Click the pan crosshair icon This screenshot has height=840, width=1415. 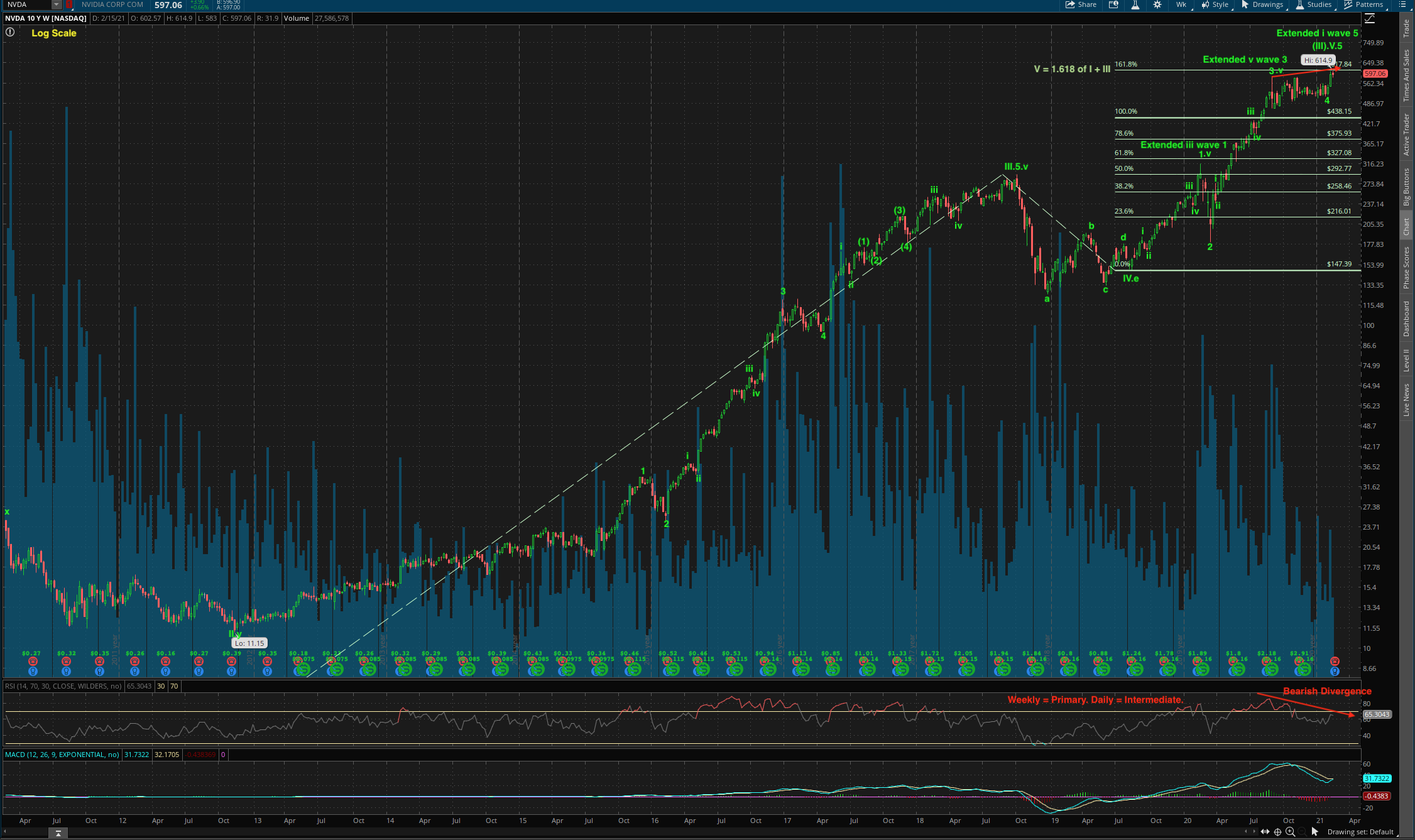[x=1277, y=832]
